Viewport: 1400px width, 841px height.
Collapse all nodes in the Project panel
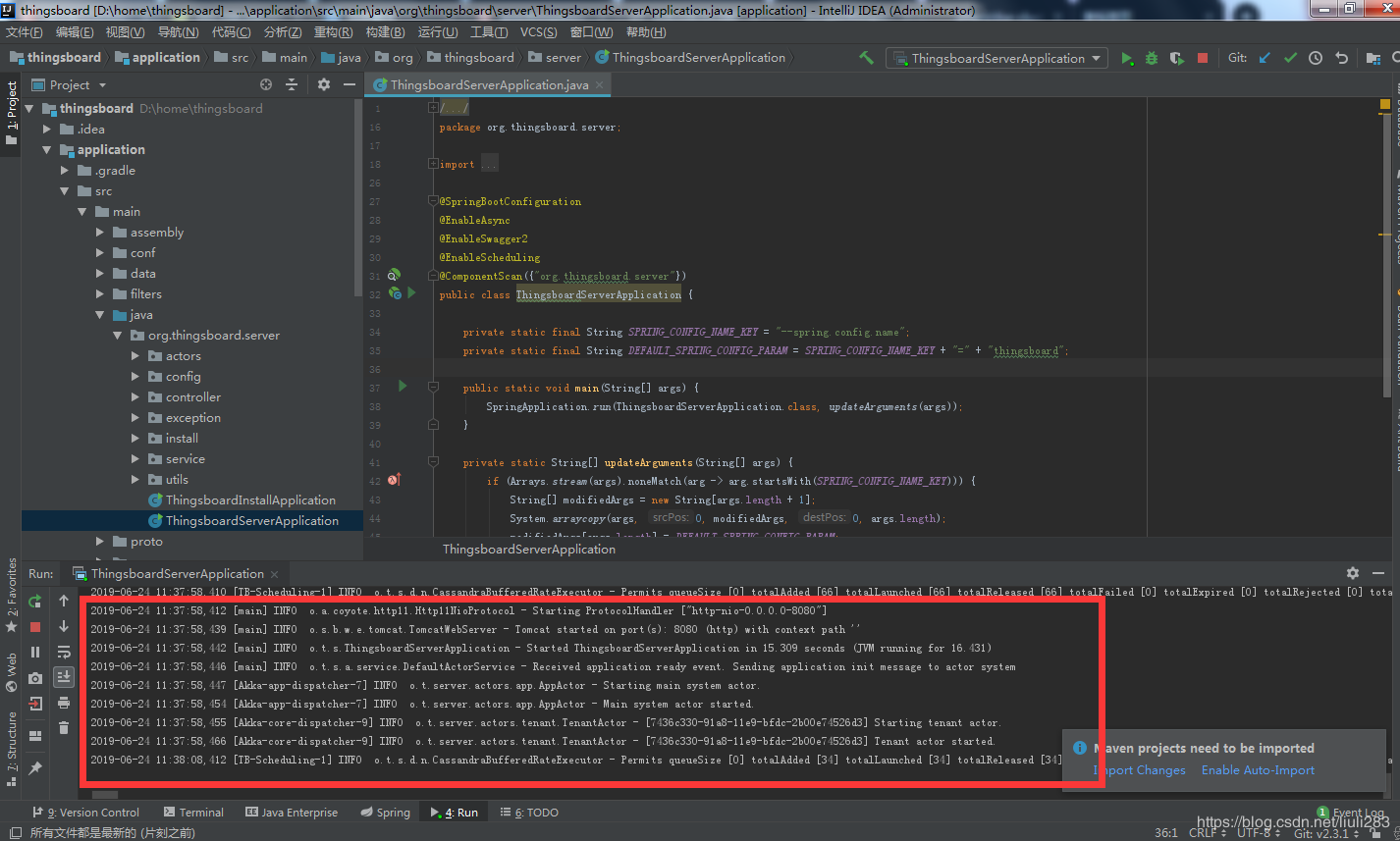pos(292,85)
